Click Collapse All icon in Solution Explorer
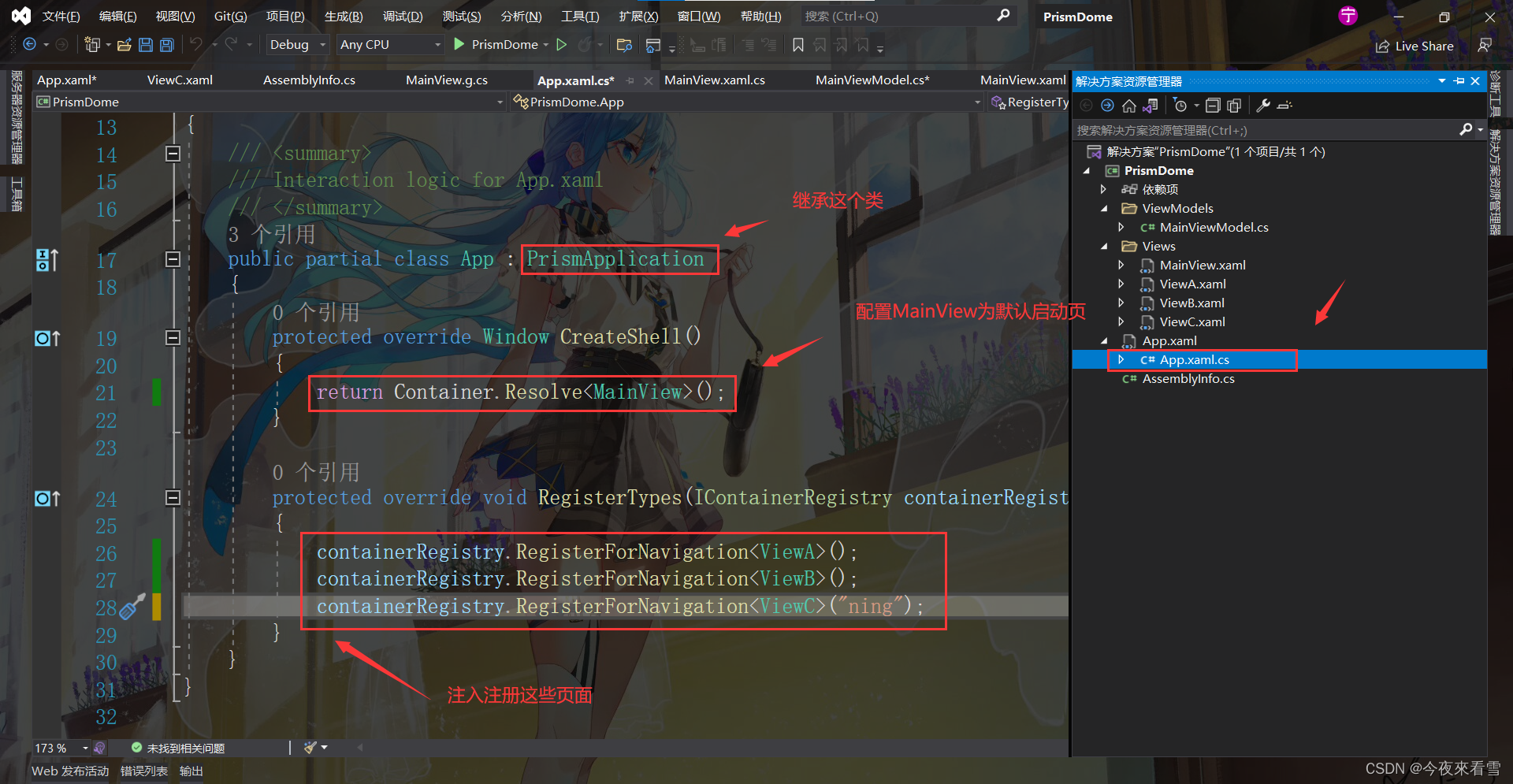This screenshot has height=784, width=1513. (1214, 106)
